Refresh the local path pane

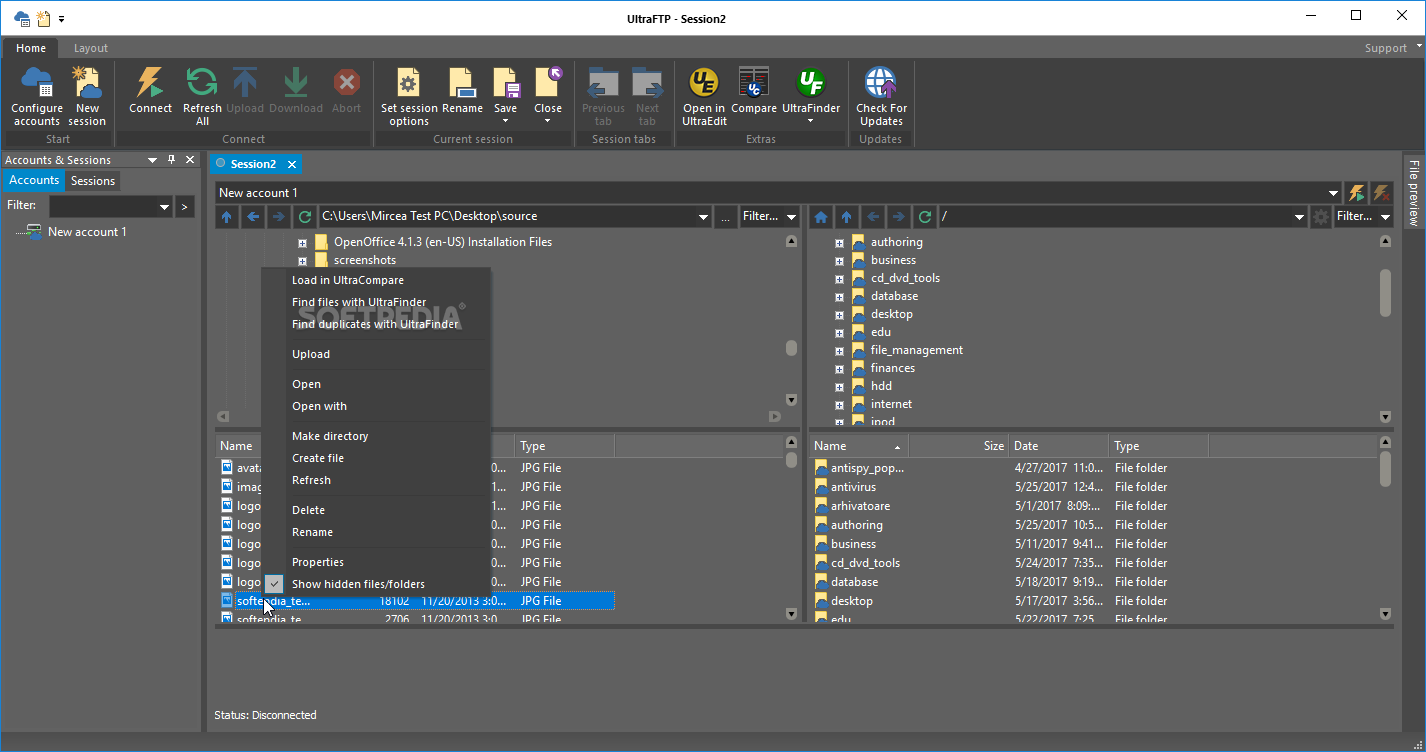[305, 216]
